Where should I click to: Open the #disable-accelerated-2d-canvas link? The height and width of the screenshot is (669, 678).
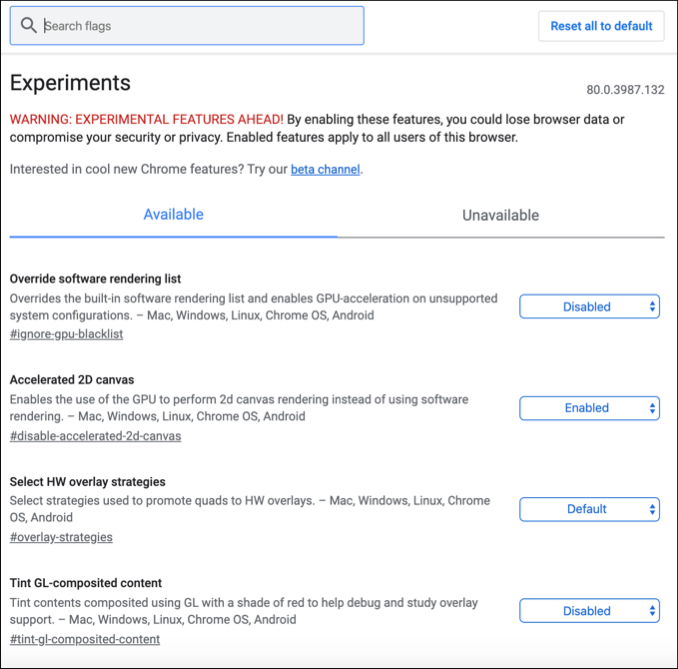pyautogui.click(x=95, y=436)
